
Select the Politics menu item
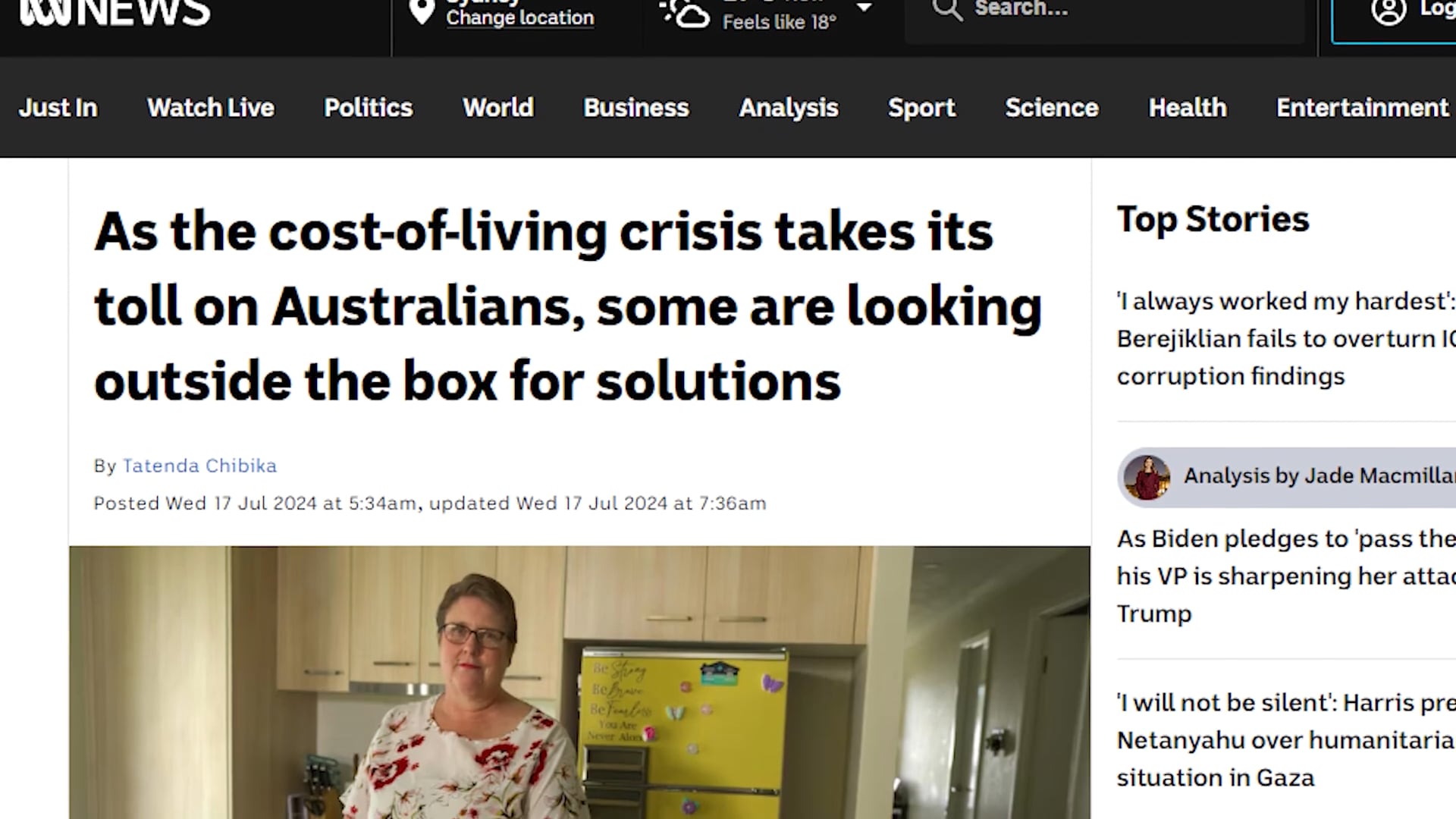point(369,108)
